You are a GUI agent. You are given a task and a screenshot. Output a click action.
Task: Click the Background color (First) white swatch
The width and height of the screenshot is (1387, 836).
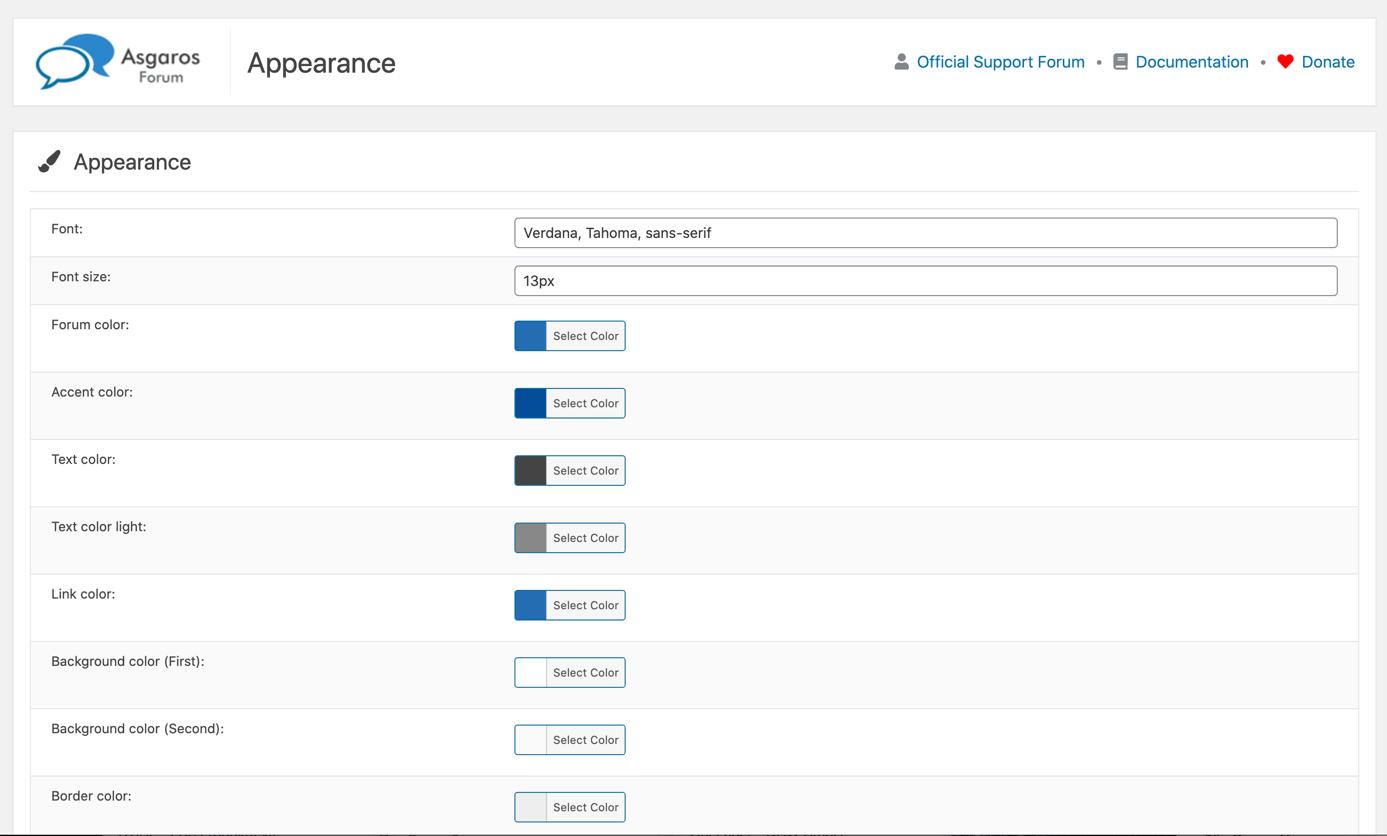point(531,673)
